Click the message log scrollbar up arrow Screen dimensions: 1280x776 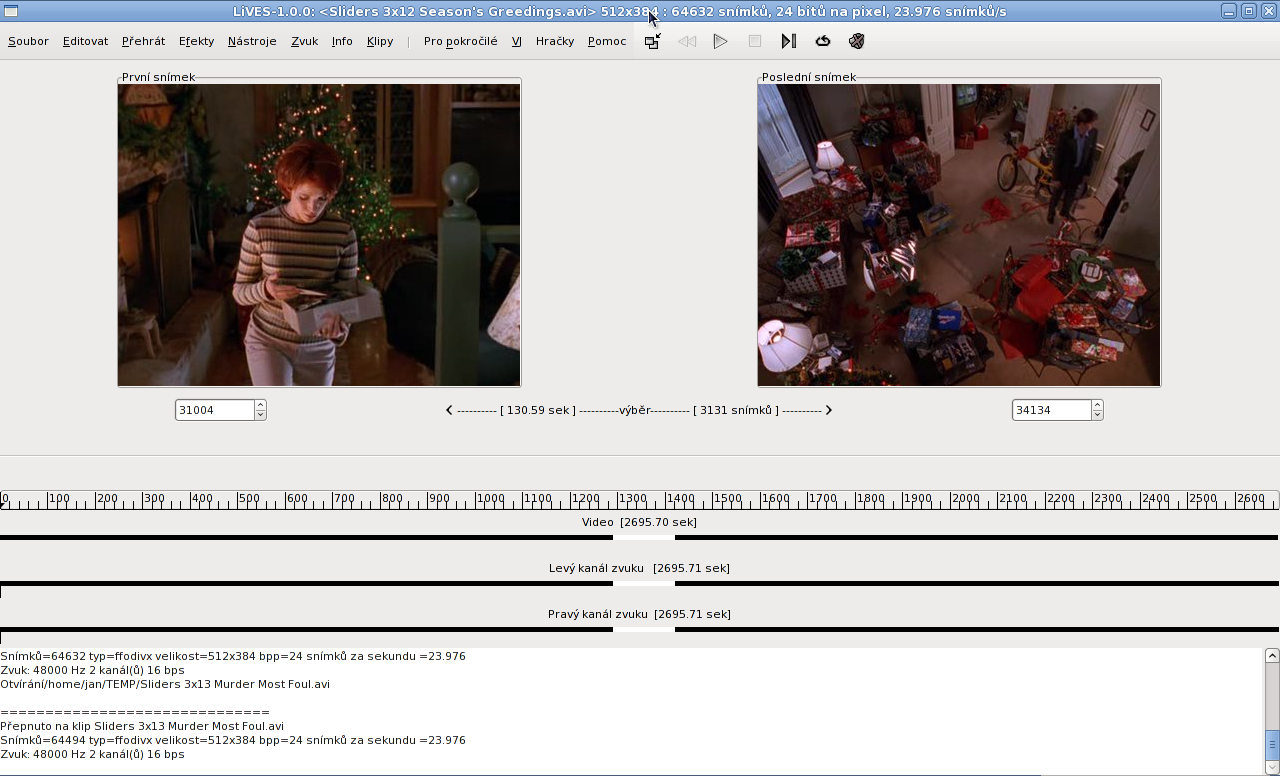tap(1272, 656)
